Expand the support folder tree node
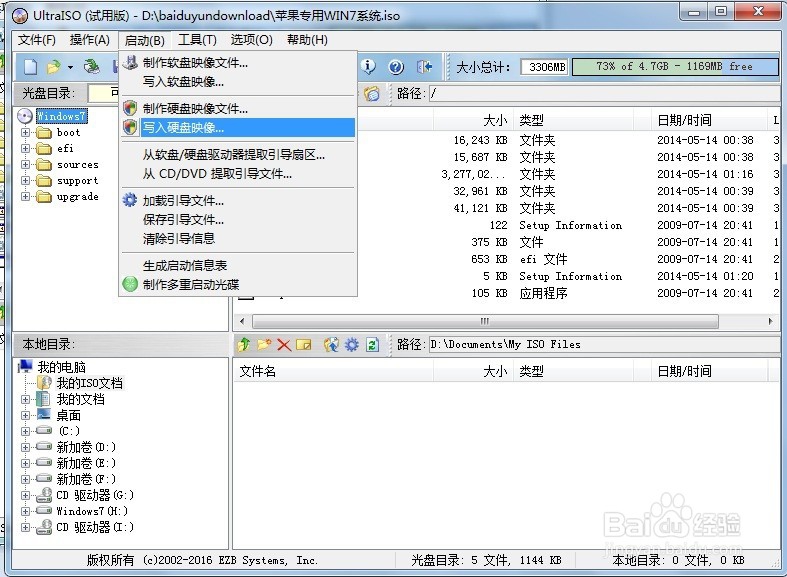The height and width of the screenshot is (577, 787). (25, 181)
